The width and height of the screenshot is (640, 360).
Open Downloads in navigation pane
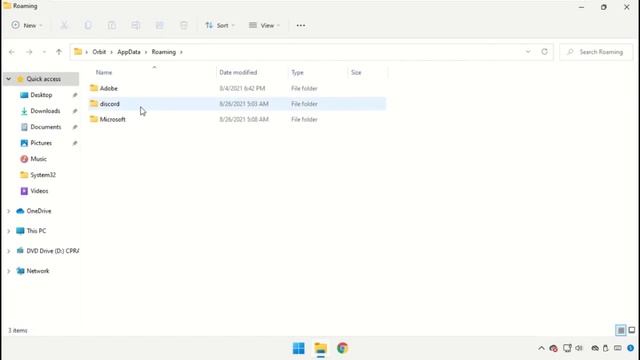point(45,111)
